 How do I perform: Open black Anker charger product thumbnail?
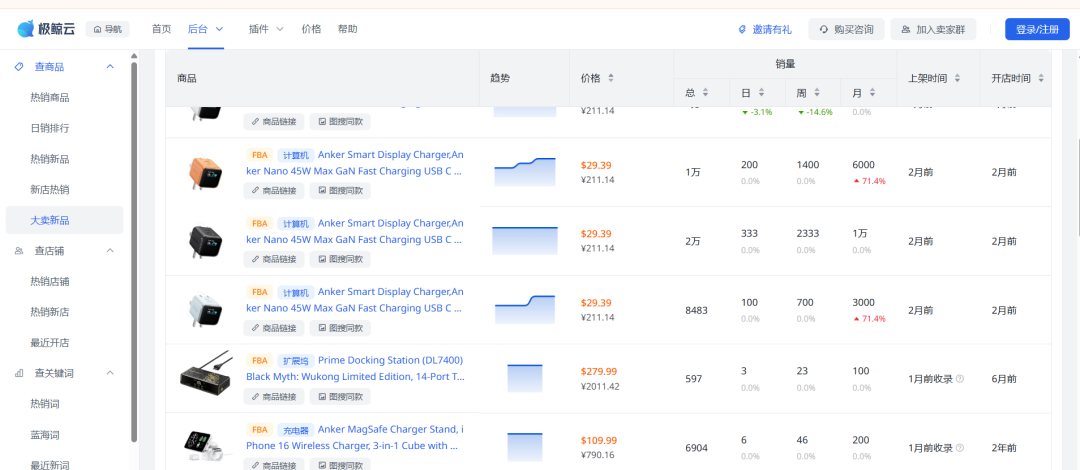tap(206, 241)
